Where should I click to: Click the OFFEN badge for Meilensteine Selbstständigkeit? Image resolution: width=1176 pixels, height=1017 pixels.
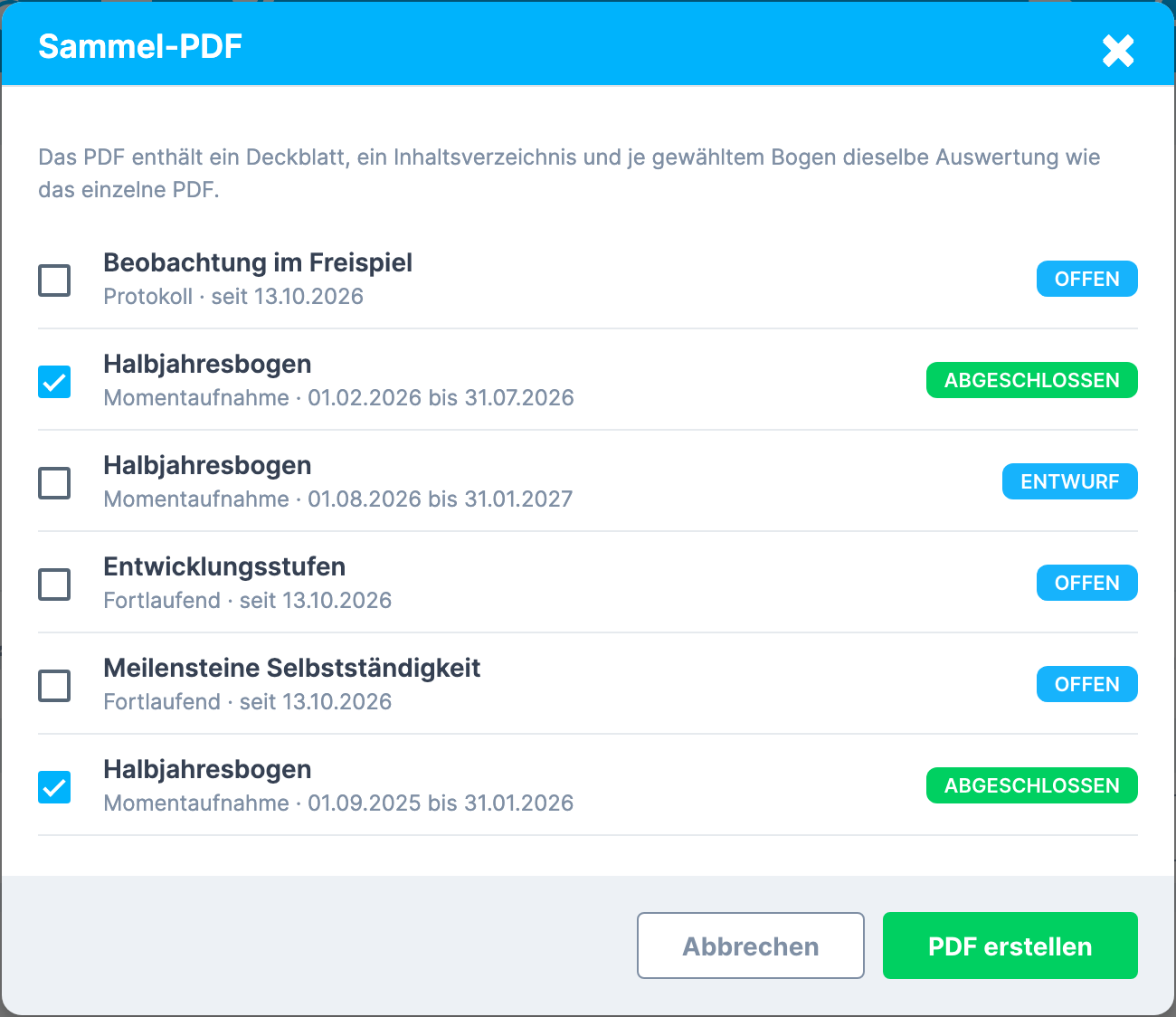[1087, 684]
